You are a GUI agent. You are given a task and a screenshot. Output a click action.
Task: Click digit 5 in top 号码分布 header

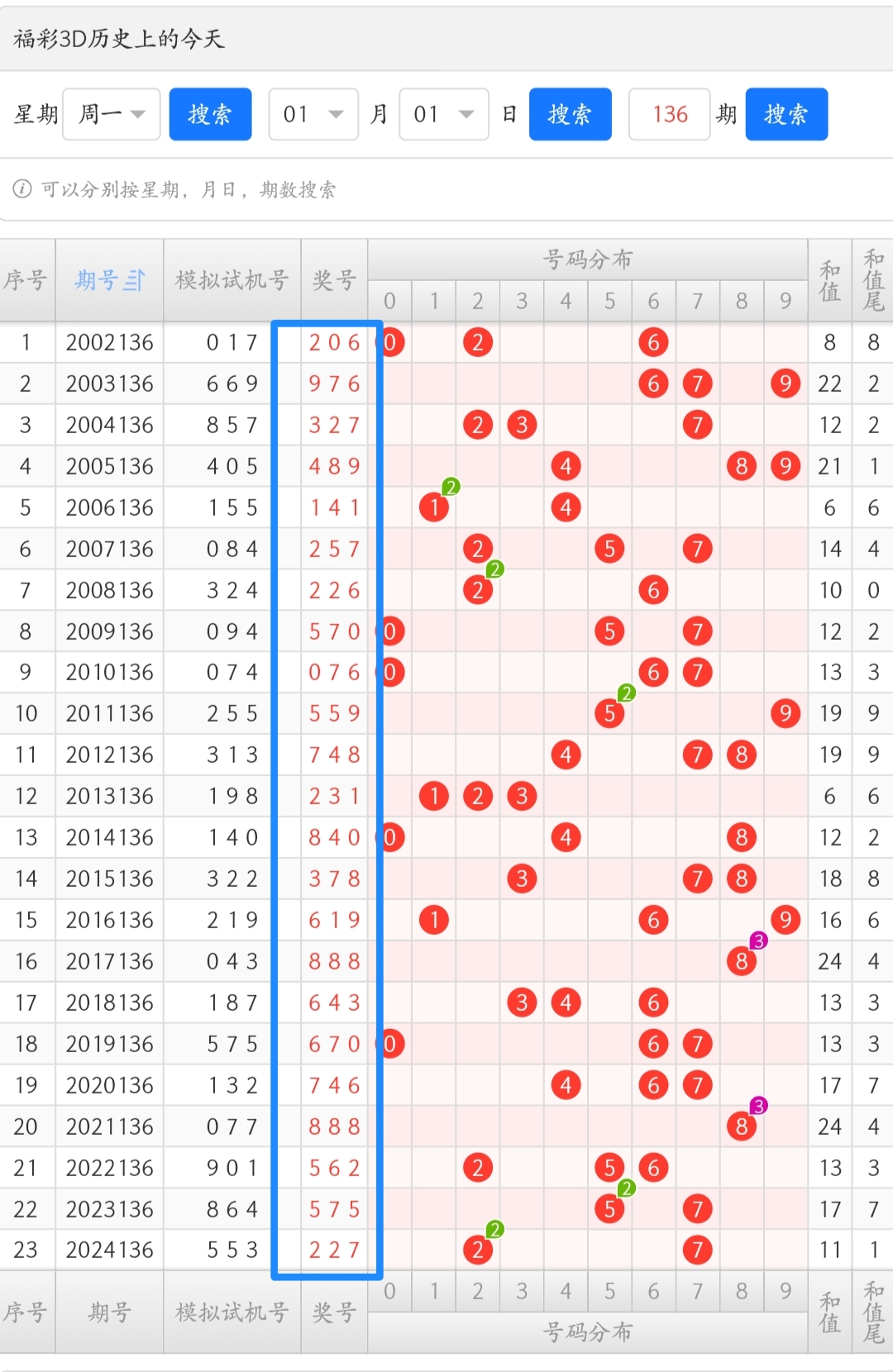pos(609,302)
